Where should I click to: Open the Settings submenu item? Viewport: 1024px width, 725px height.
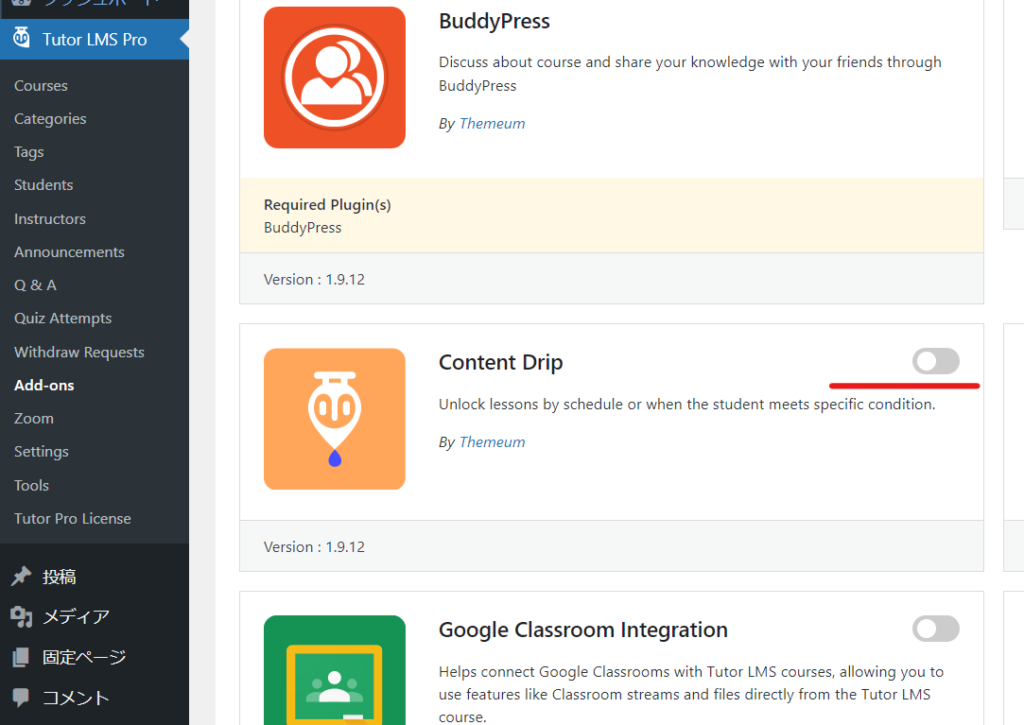click(x=41, y=452)
